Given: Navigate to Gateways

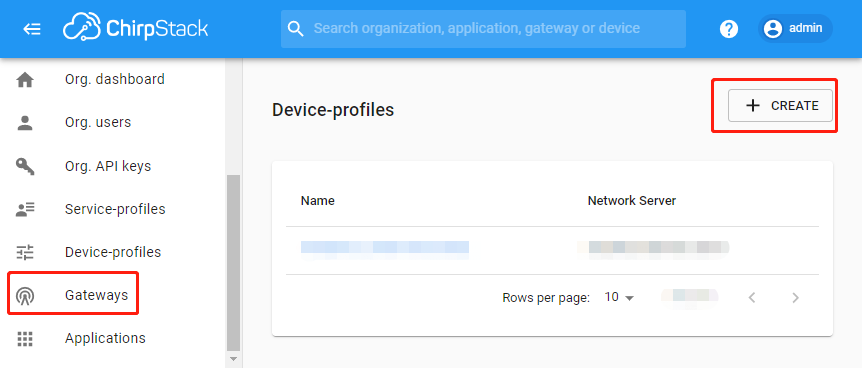Looking at the screenshot, I should coord(96,295).
